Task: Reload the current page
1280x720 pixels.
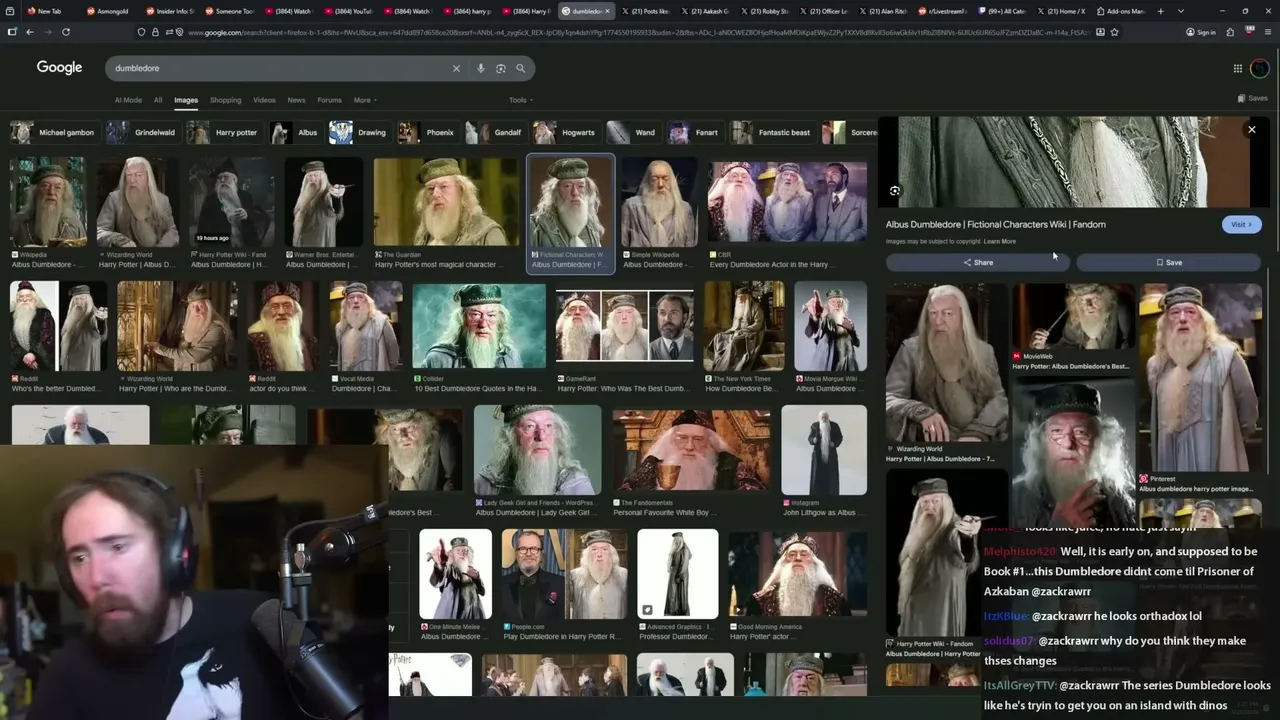Action: click(66, 32)
